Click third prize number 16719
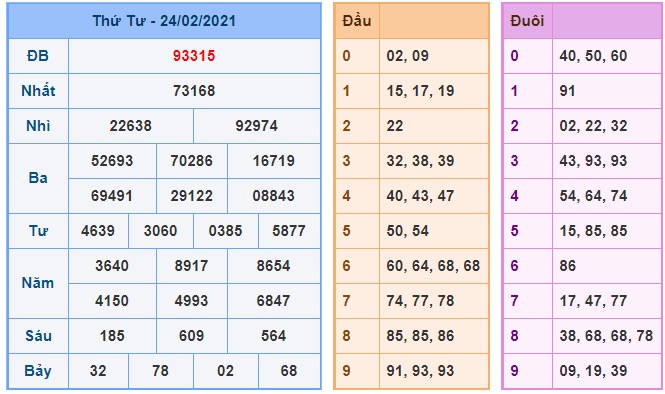Viewport: 665px width, 394px height. pyautogui.click(x=274, y=161)
